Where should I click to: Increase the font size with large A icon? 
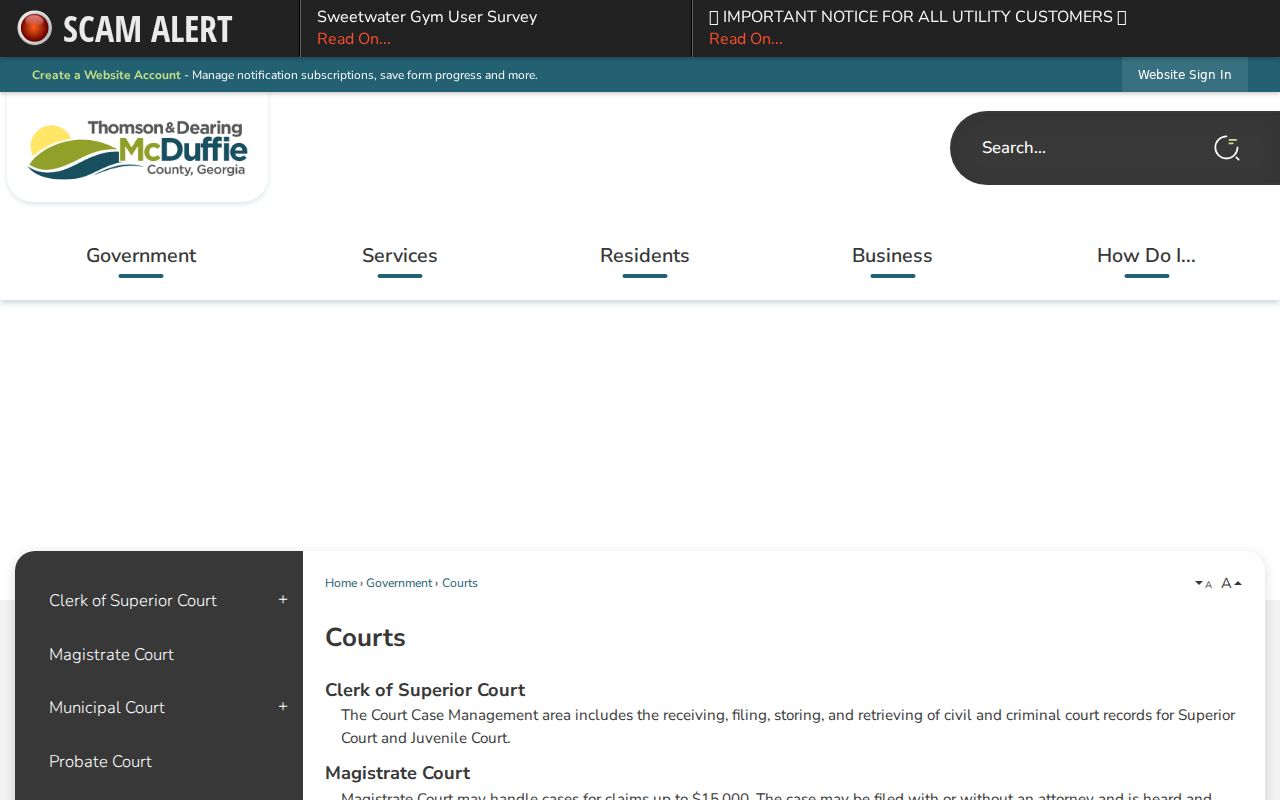click(1231, 583)
